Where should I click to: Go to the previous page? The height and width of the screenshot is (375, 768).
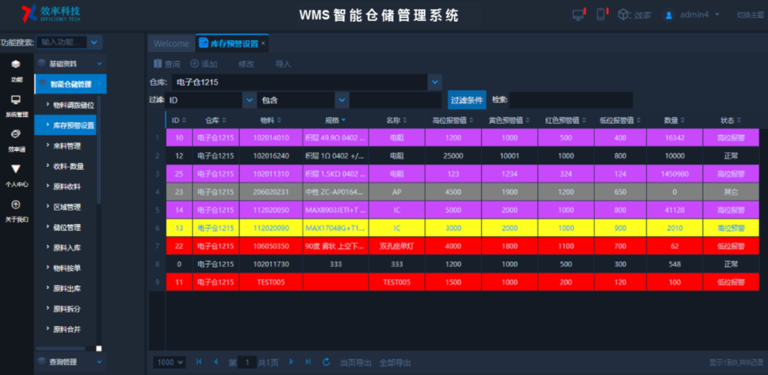[216, 362]
